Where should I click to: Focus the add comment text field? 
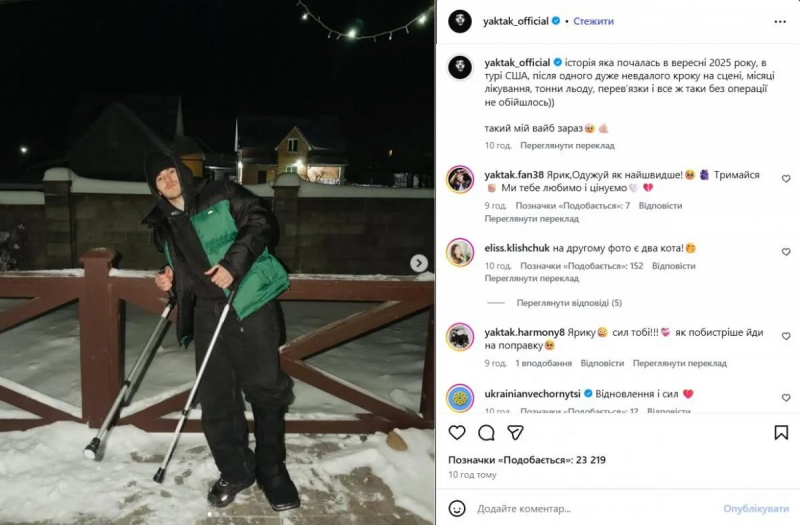click(594, 508)
